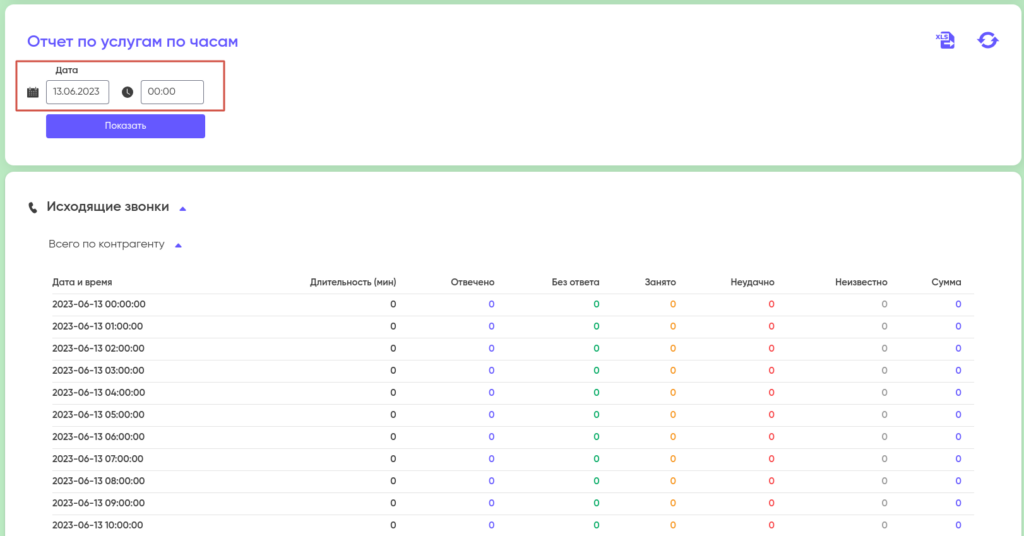Collapse the Всего по контрагенту arrow
The image size is (1024, 536).
coord(178,244)
